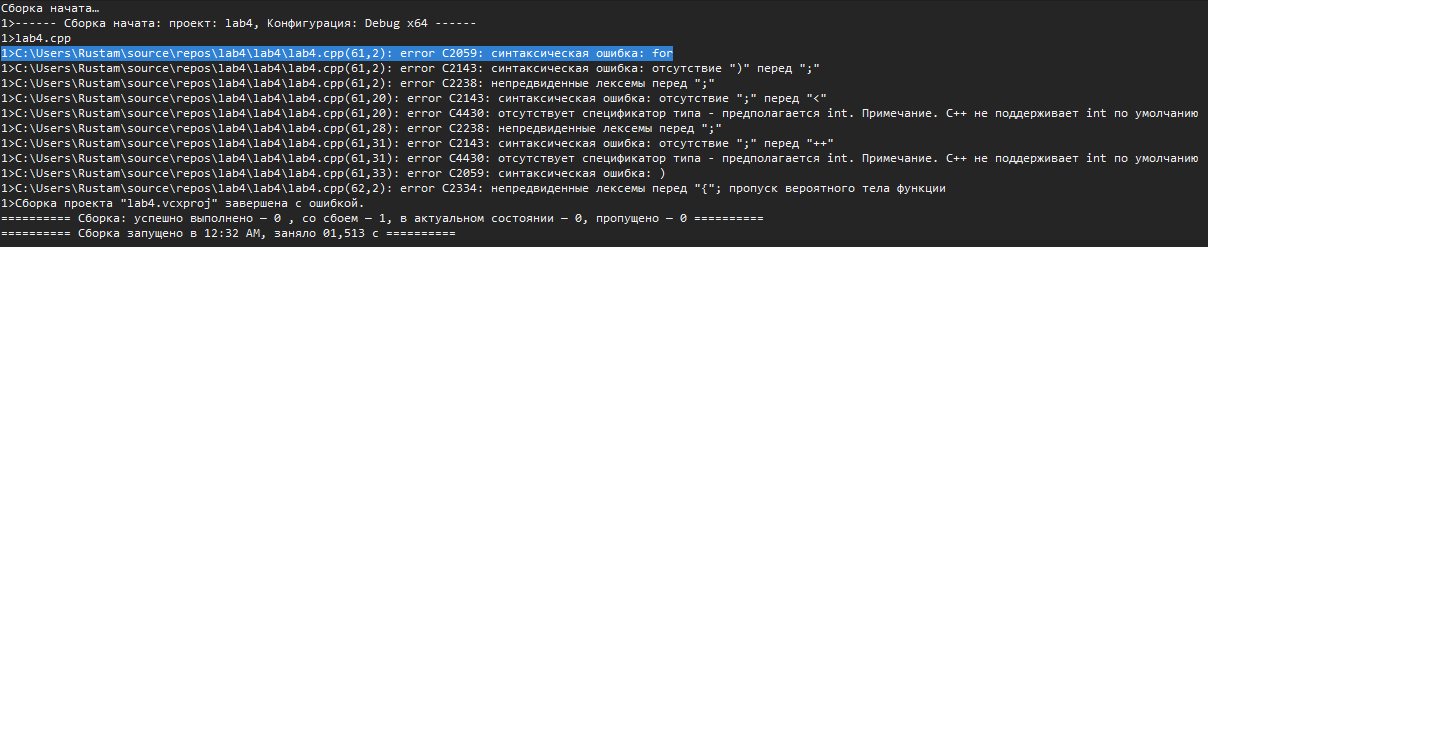Select error C2143 missing ";" before "<"
Screen dimensions: 1441x746
[x=414, y=98]
